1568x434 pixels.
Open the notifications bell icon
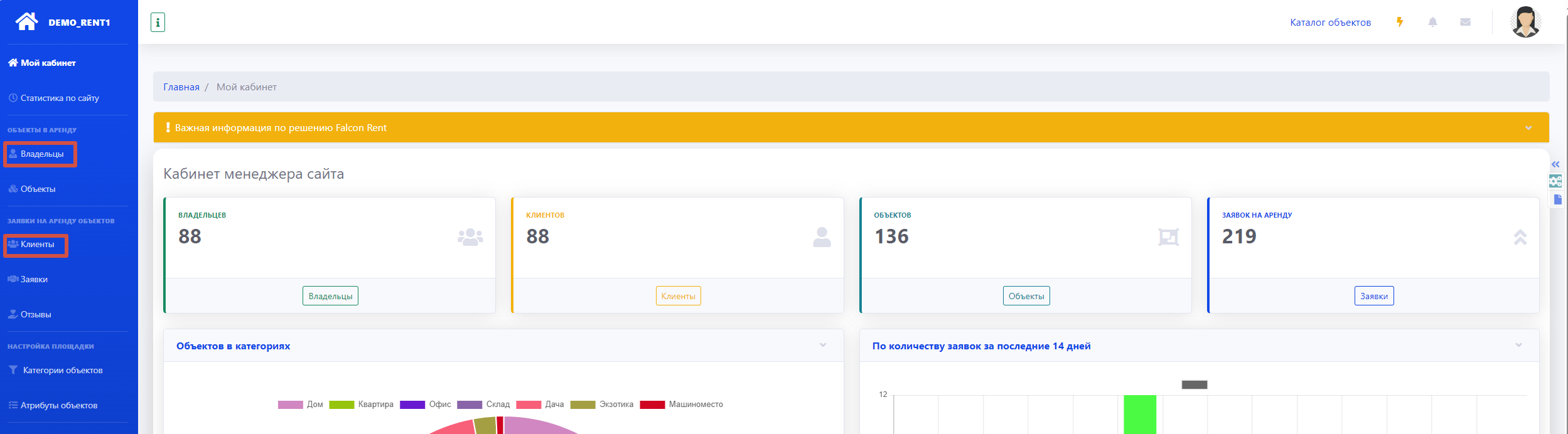tap(1432, 22)
